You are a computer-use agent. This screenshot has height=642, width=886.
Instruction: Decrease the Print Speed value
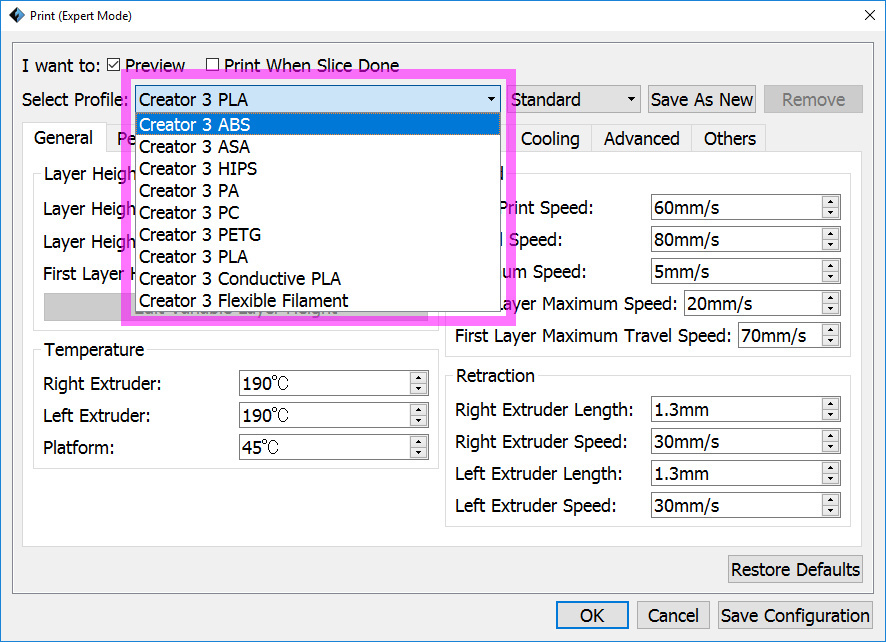831,213
